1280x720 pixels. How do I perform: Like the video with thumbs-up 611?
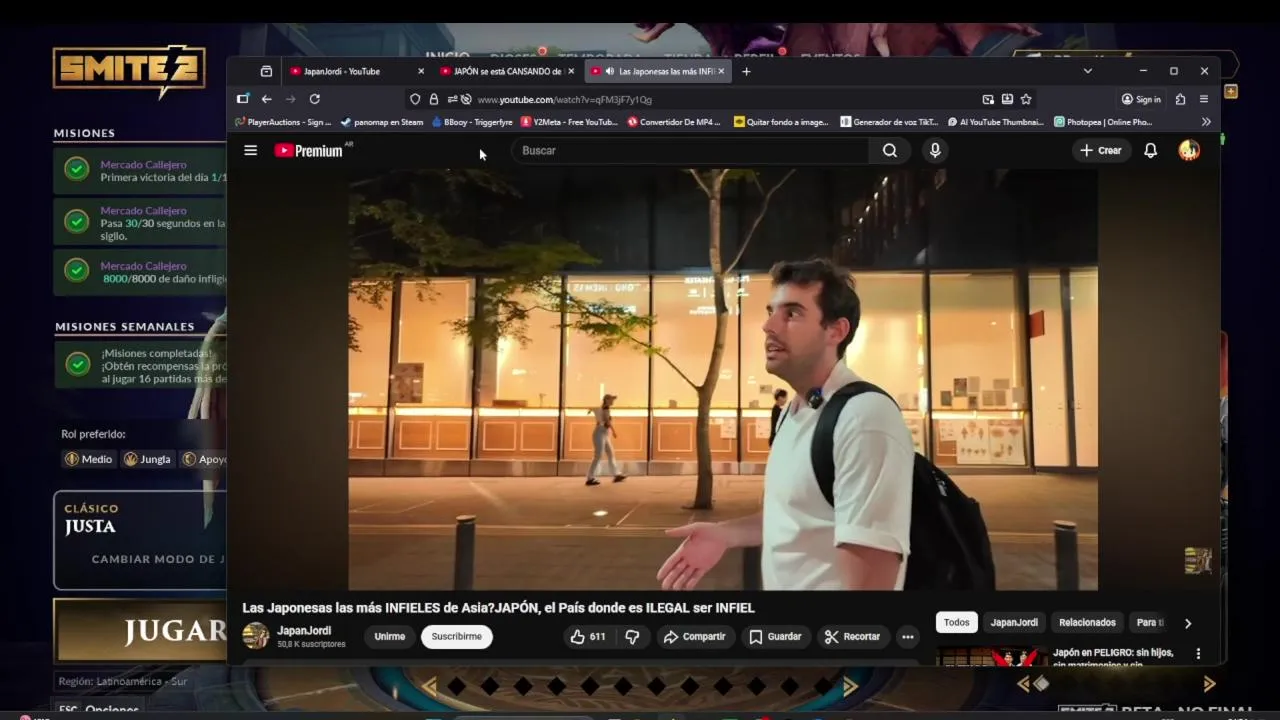click(x=588, y=636)
